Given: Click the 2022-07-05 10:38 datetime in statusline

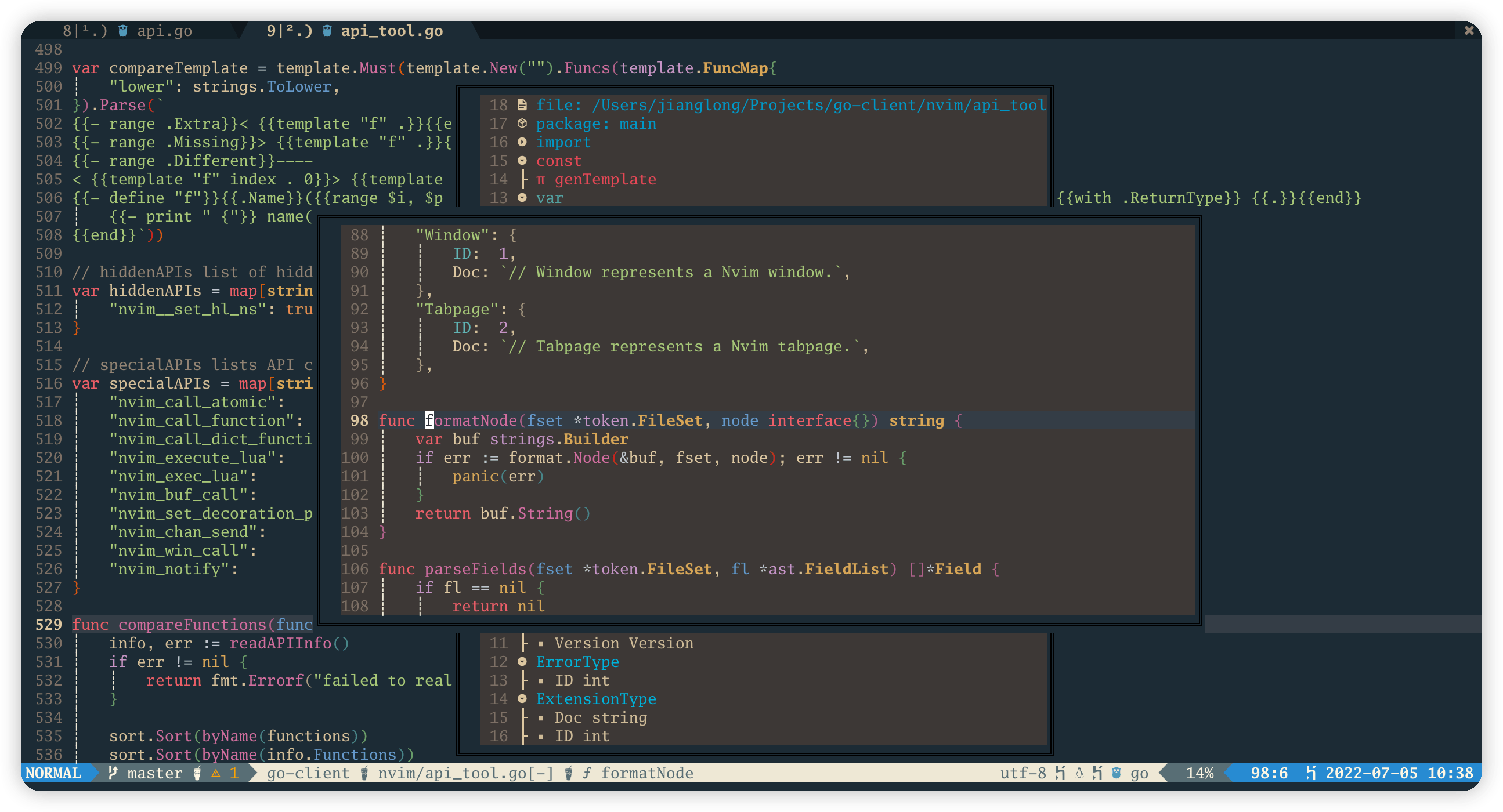Looking at the screenshot, I should point(1399,774).
